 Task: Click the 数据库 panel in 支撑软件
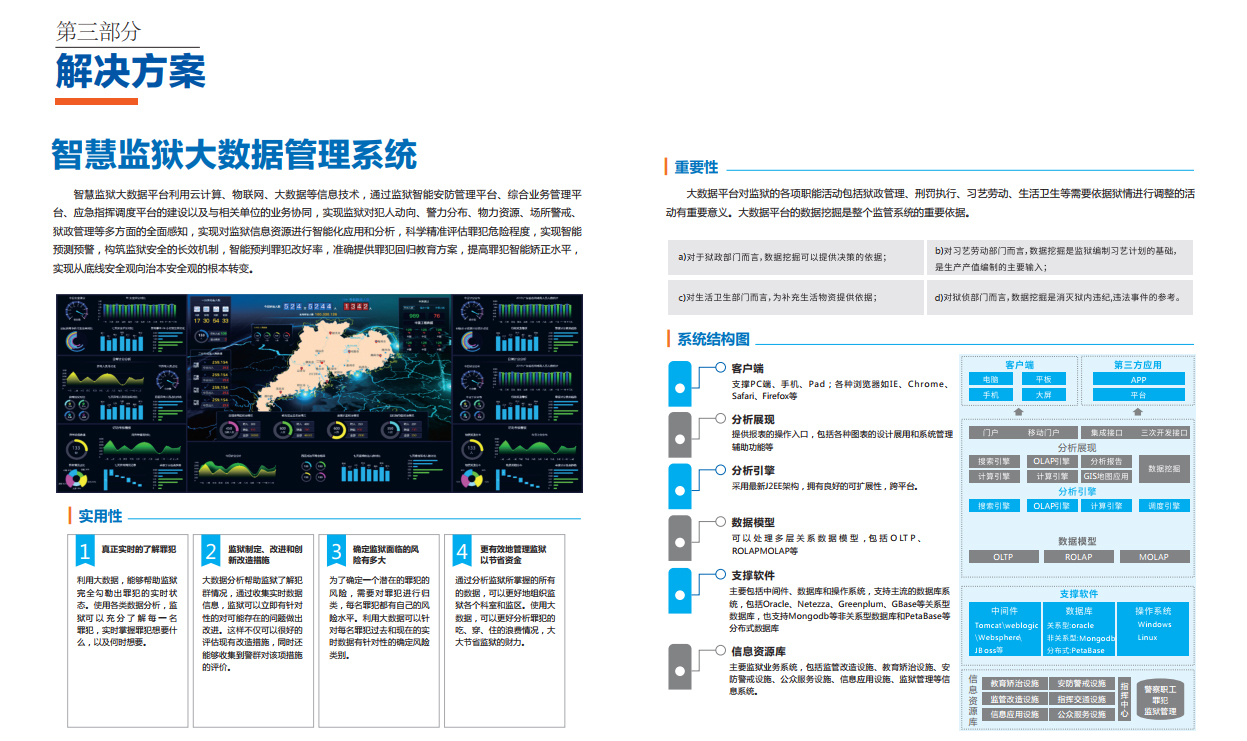pyautogui.click(x=1079, y=629)
